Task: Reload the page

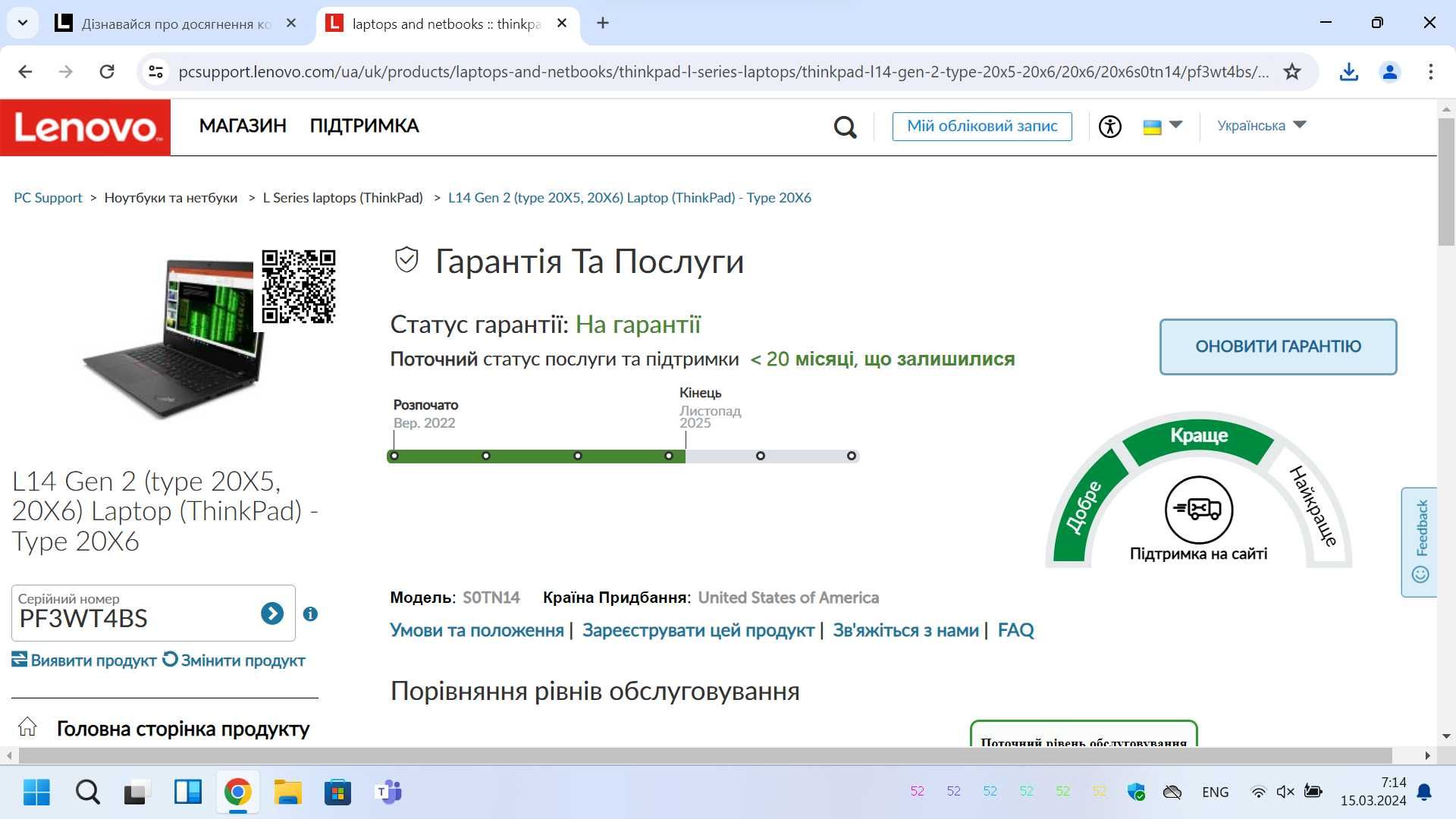Action: pyautogui.click(x=107, y=72)
